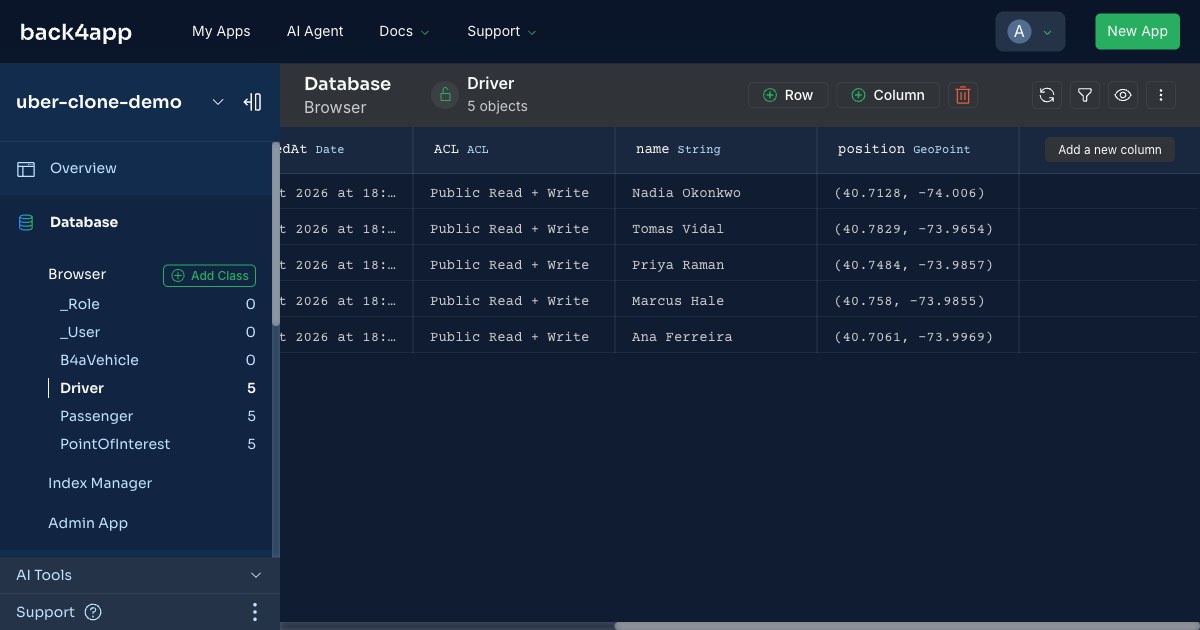The height and width of the screenshot is (630, 1200).
Task: Open AI Agent from top navigation
Action: tap(315, 31)
